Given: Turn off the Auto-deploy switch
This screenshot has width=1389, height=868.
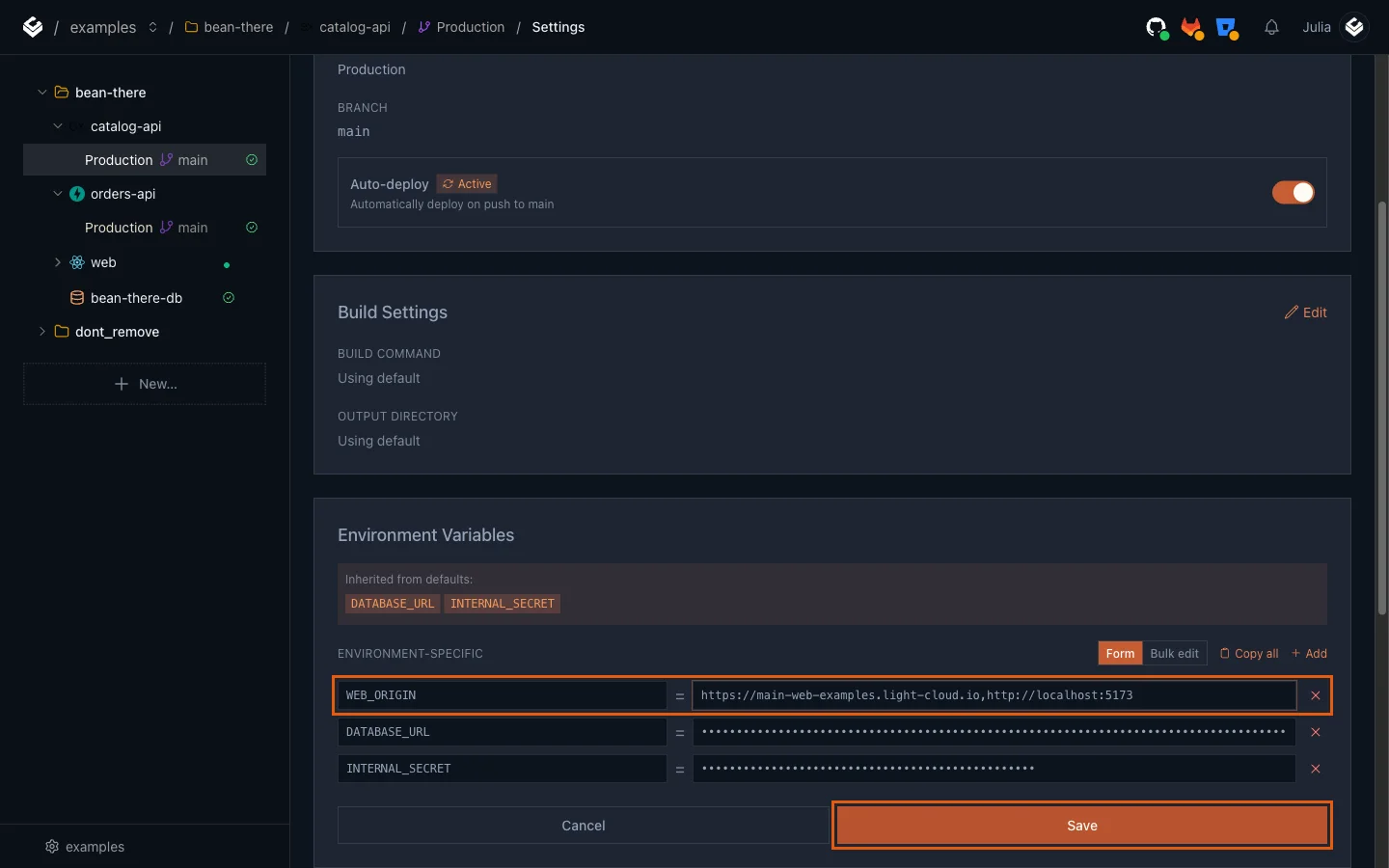Looking at the screenshot, I should pyautogui.click(x=1293, y=193).
